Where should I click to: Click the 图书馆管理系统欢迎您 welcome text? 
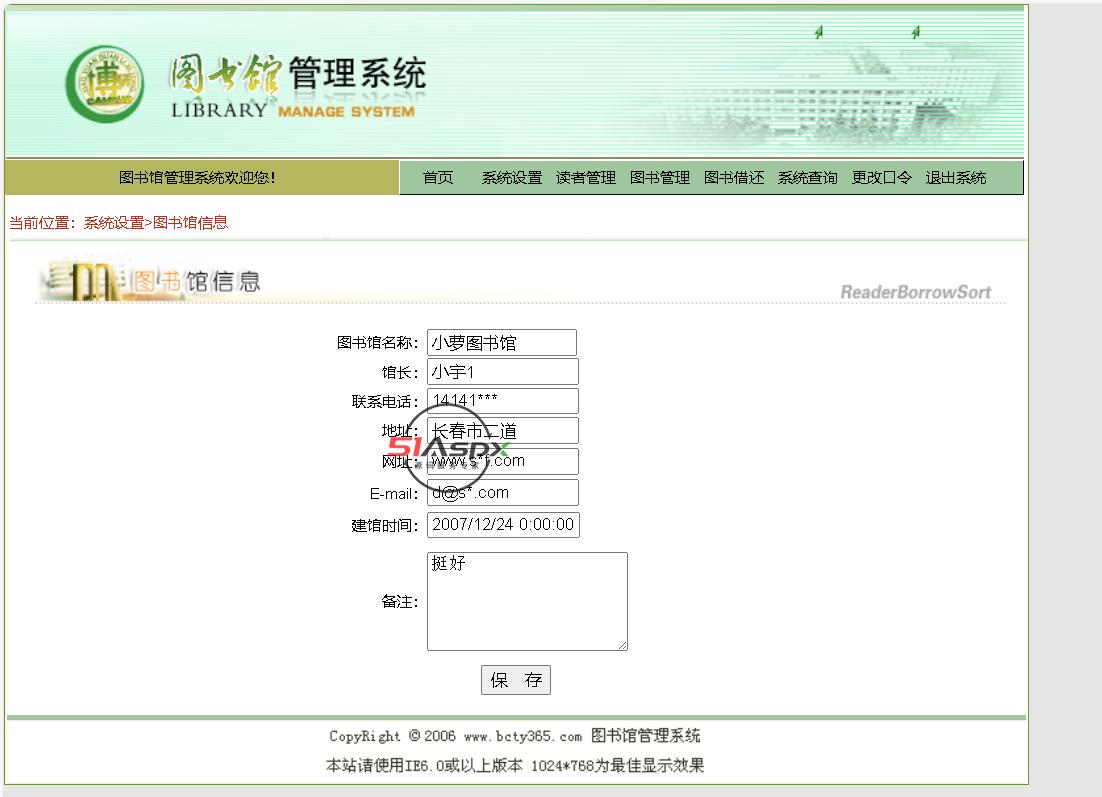point(197,178)
